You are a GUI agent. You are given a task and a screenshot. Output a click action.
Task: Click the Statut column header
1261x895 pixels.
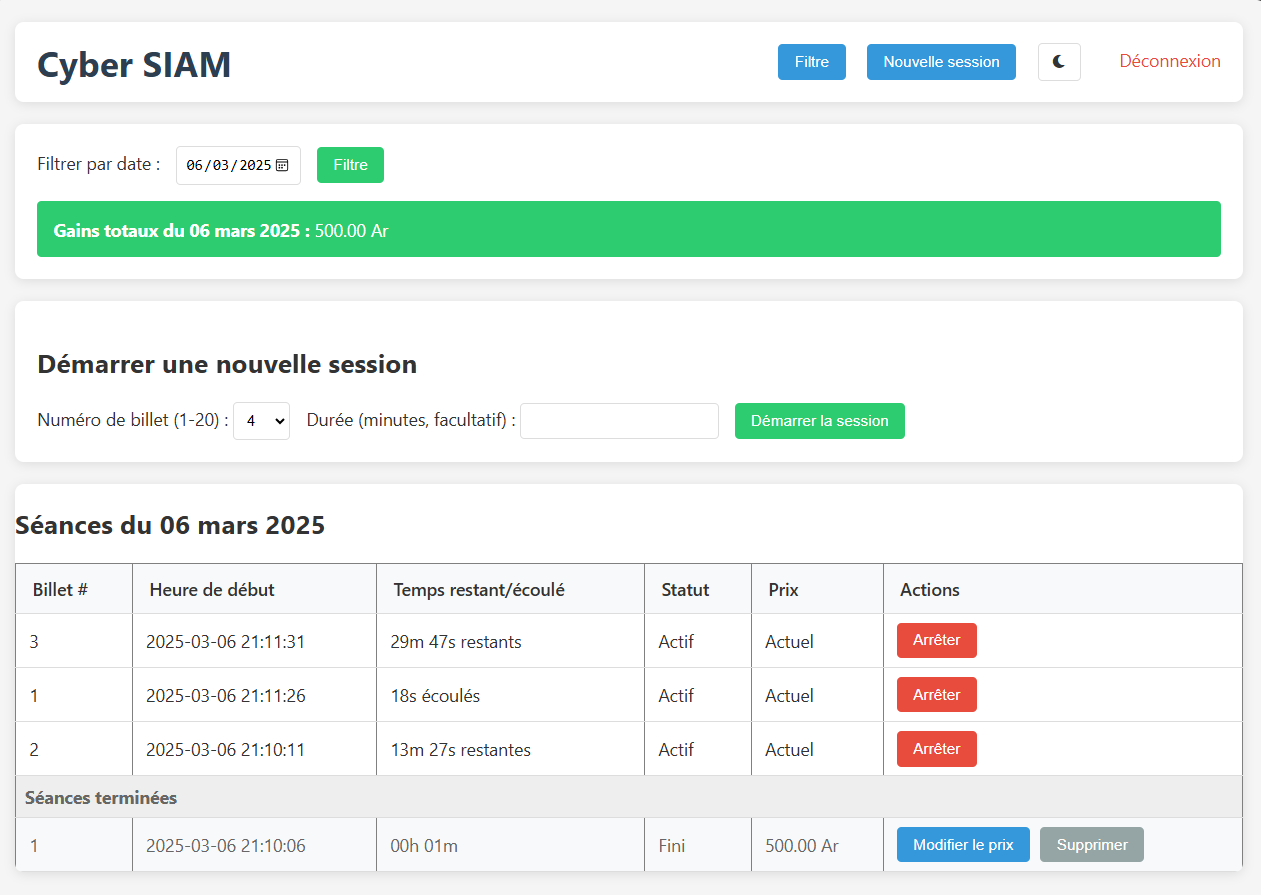tap(685, 590)
